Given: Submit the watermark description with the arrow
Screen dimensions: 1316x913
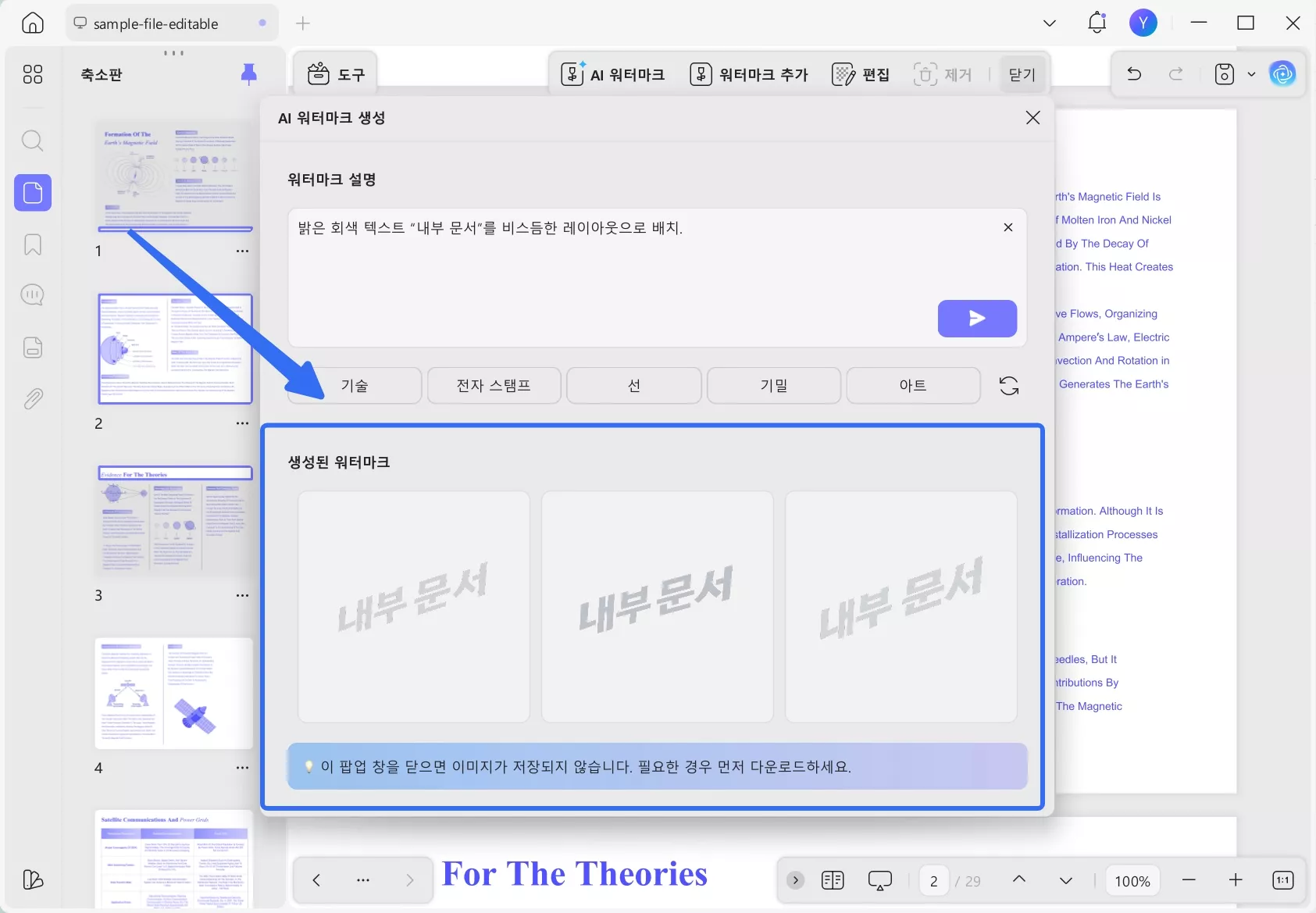Looking at the screenshot, I should click(x=977, y=319).
